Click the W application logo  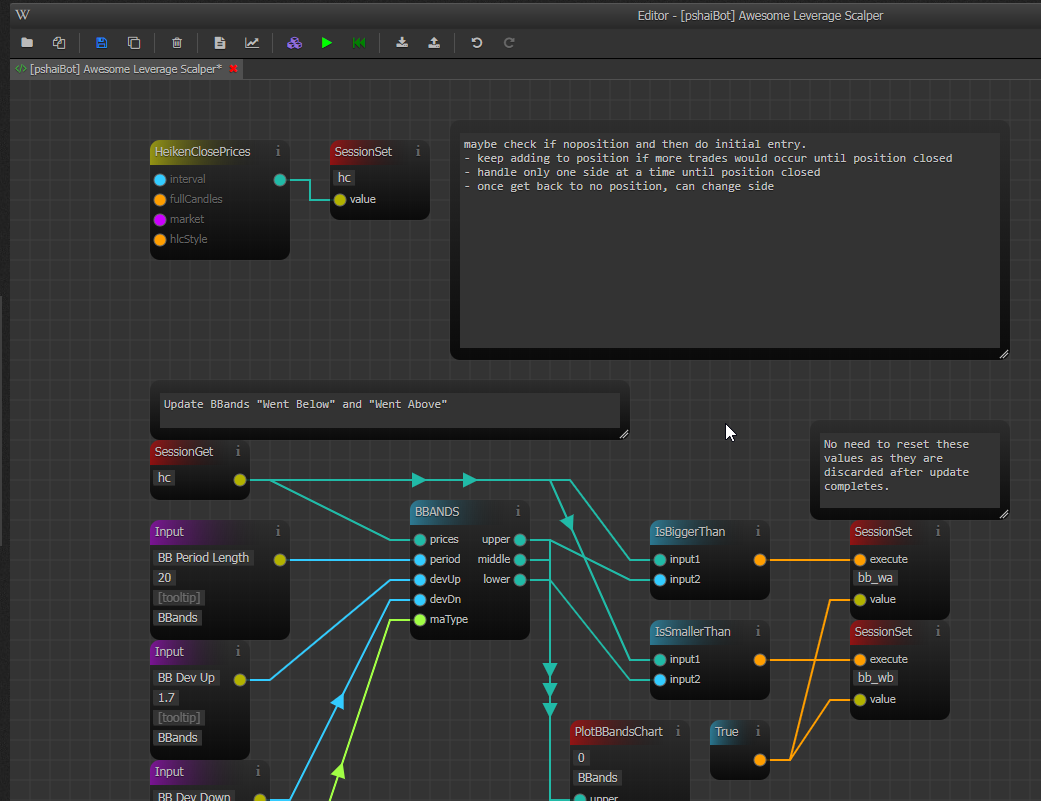pos(23,15)
